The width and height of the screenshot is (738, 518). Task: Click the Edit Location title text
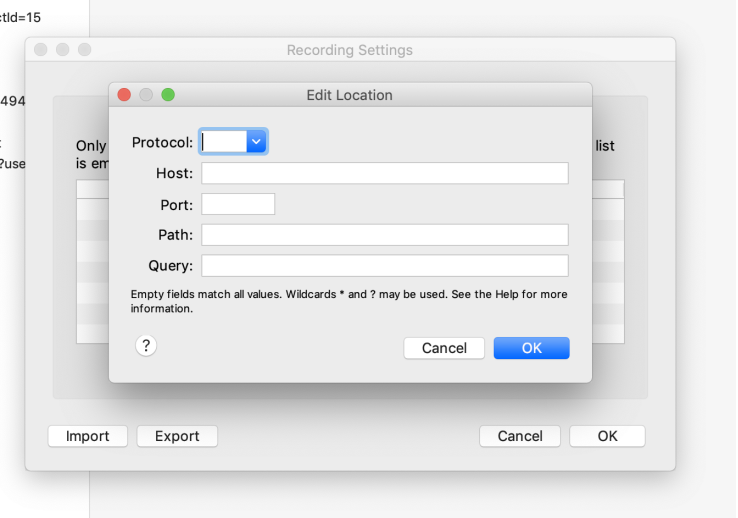point(349,96)
